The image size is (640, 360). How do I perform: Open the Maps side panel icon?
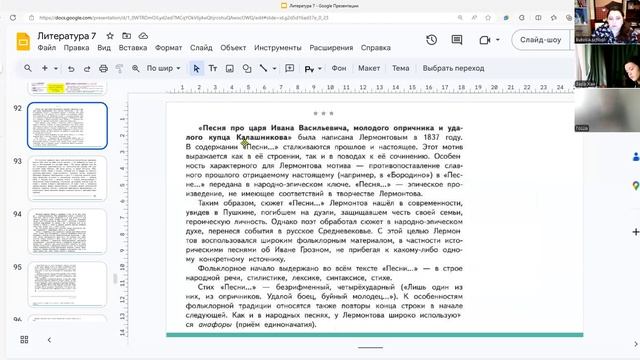[635, 186]
